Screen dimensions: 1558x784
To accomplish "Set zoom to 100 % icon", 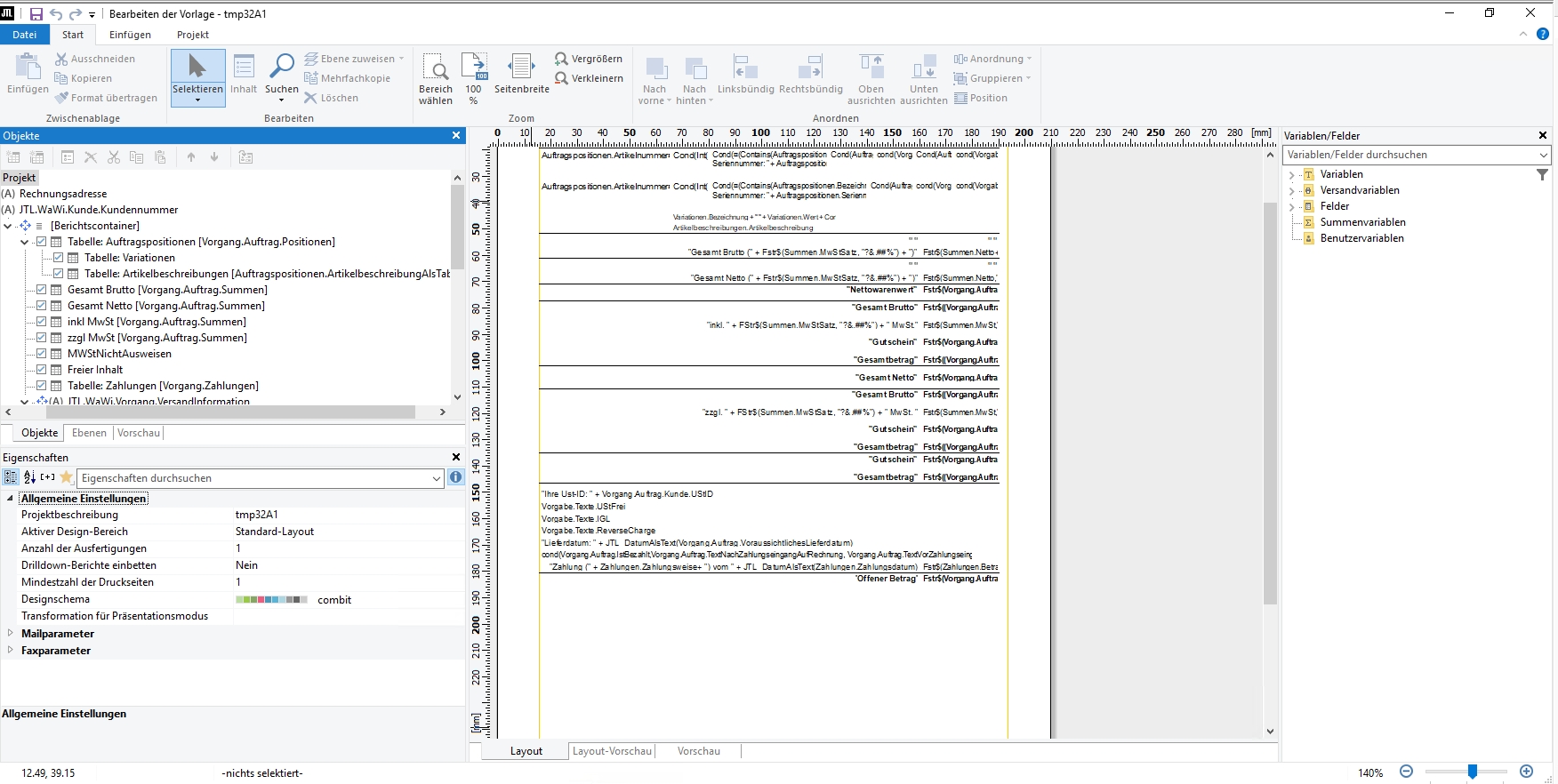I will (474, 68).
